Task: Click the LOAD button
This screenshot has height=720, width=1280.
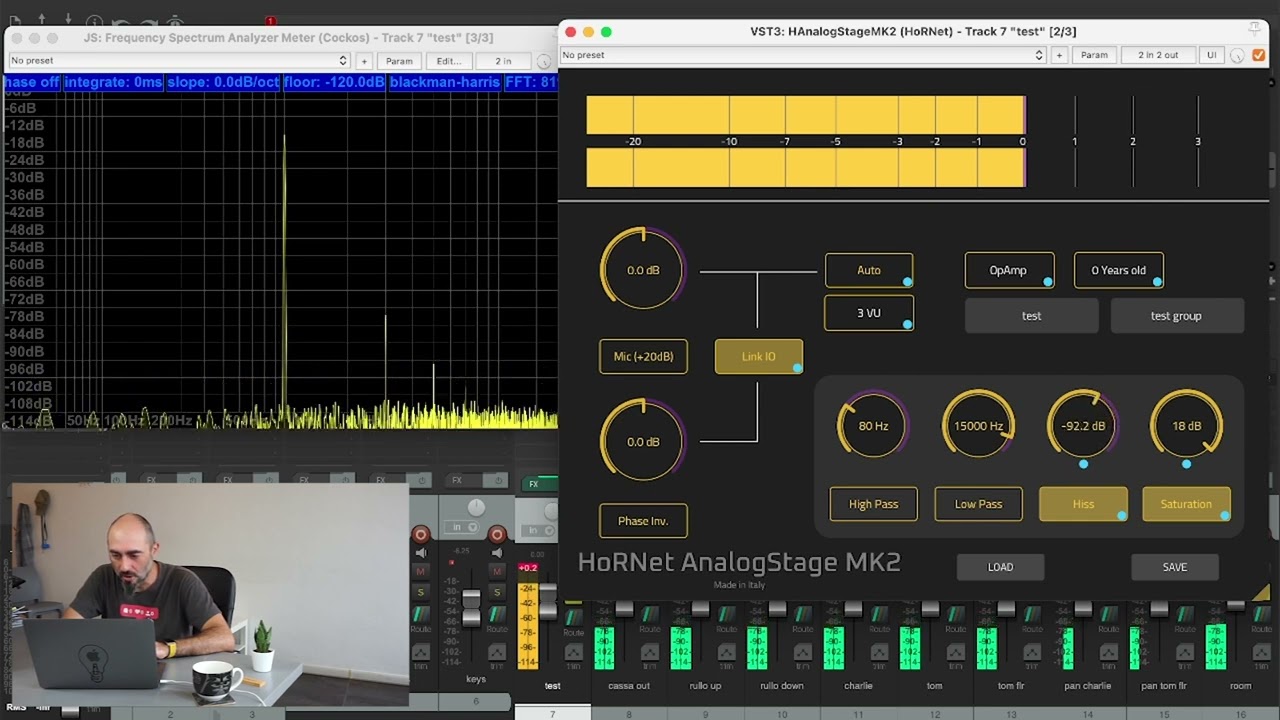Action: (x=1000, y=567)
